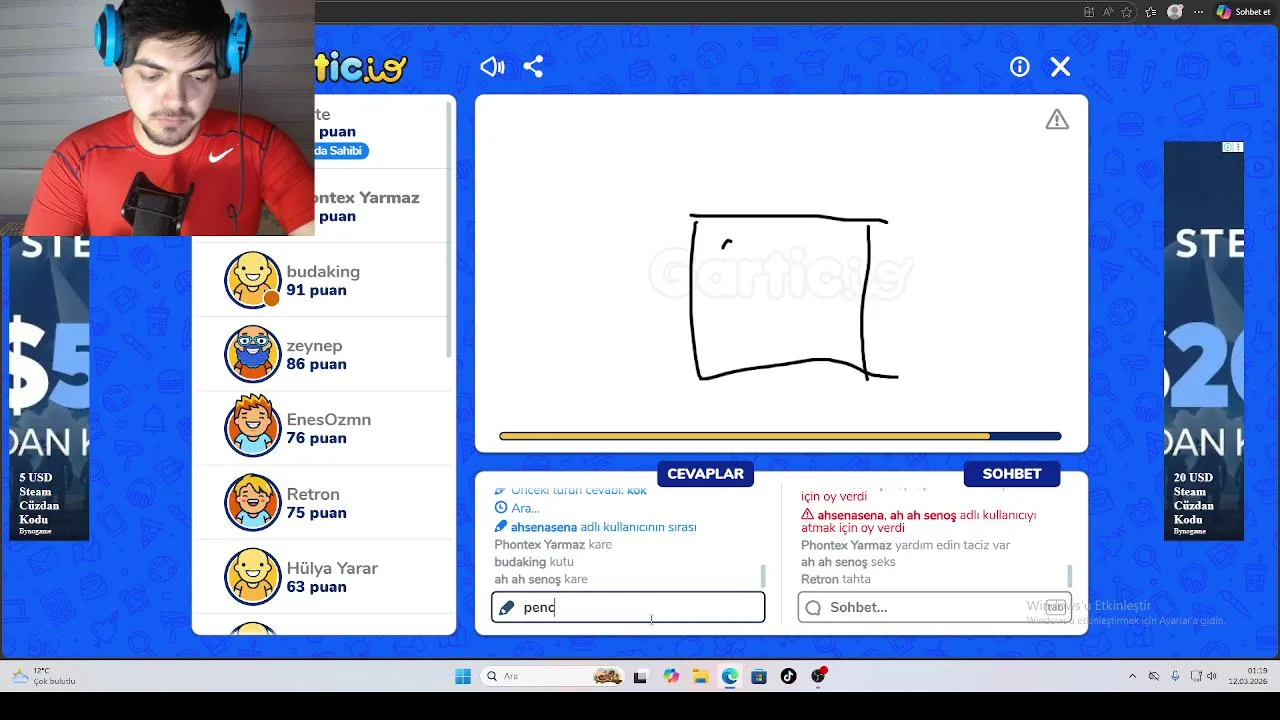Click the pencil icon in answer box
The width and height of the screenshot is (1280, 720).
[x=506, y=607]
